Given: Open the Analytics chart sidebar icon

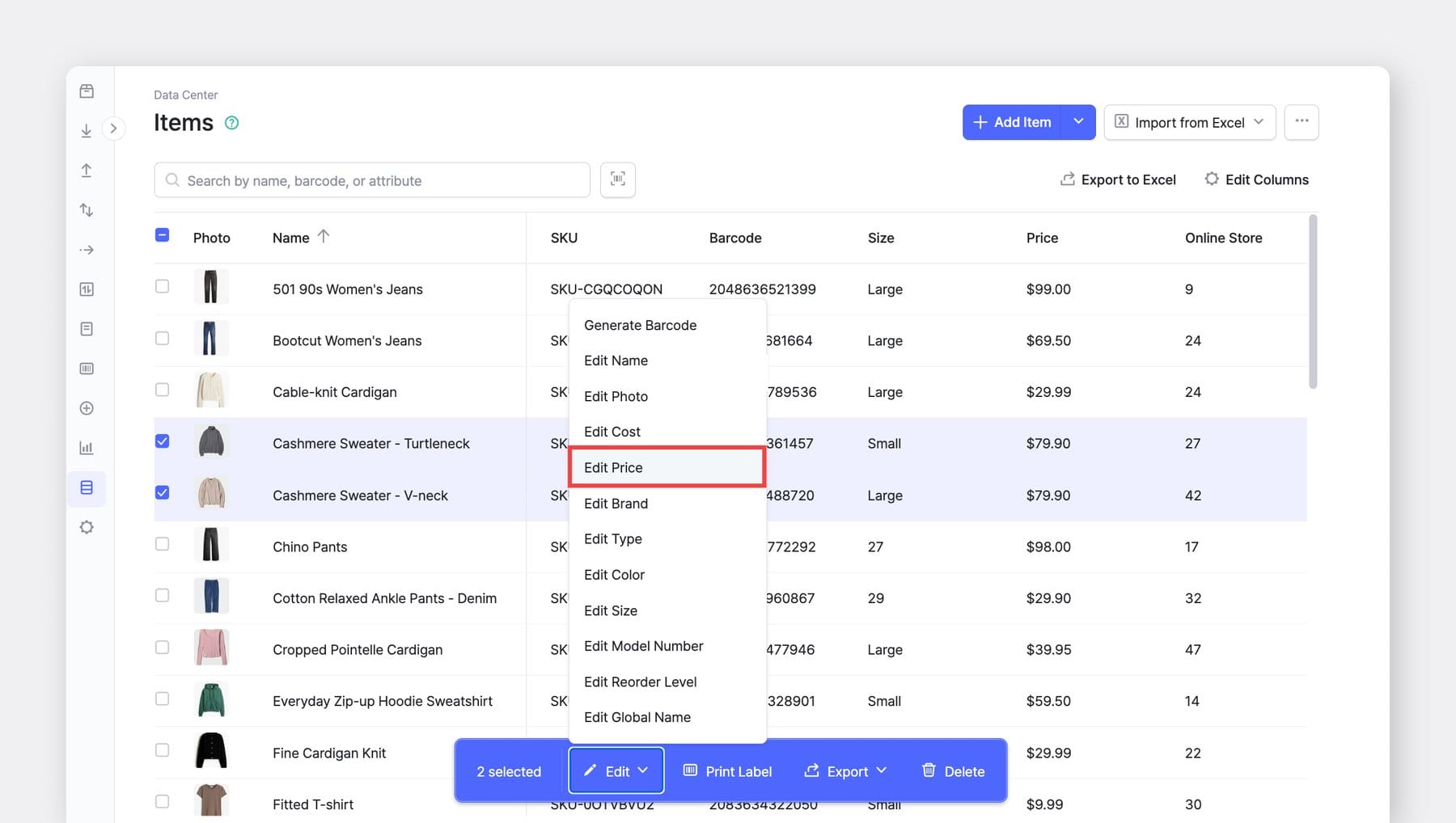Looking at the screenshot, I should pyautogui.click(x=86, y=447).
